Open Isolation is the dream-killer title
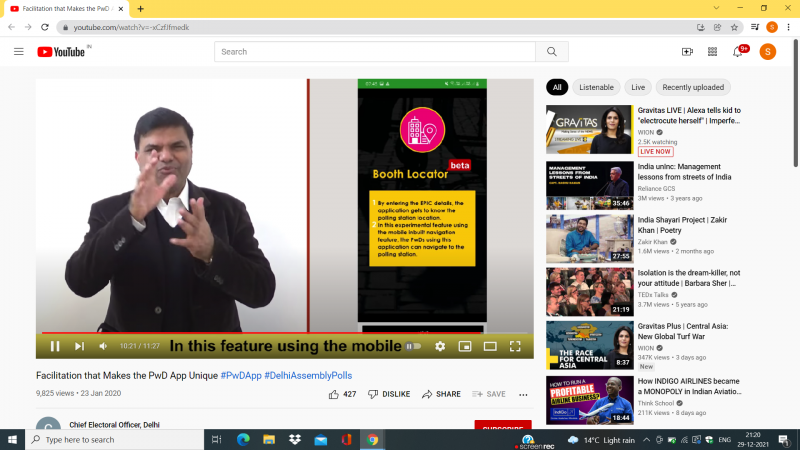 click(x=689, y=278)
